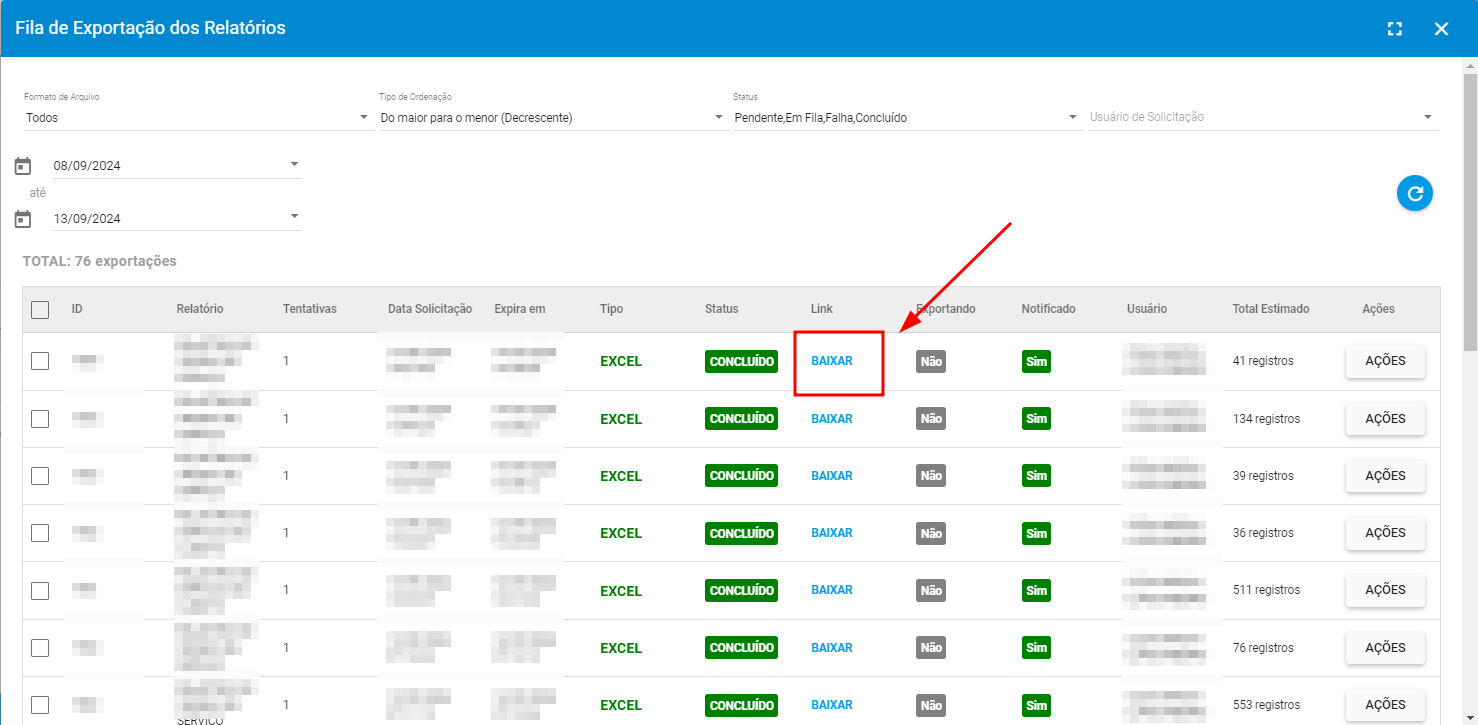Check the row with 553 registros
The height and width of the screenshot is (725, 1478).
tap(40, 705)
